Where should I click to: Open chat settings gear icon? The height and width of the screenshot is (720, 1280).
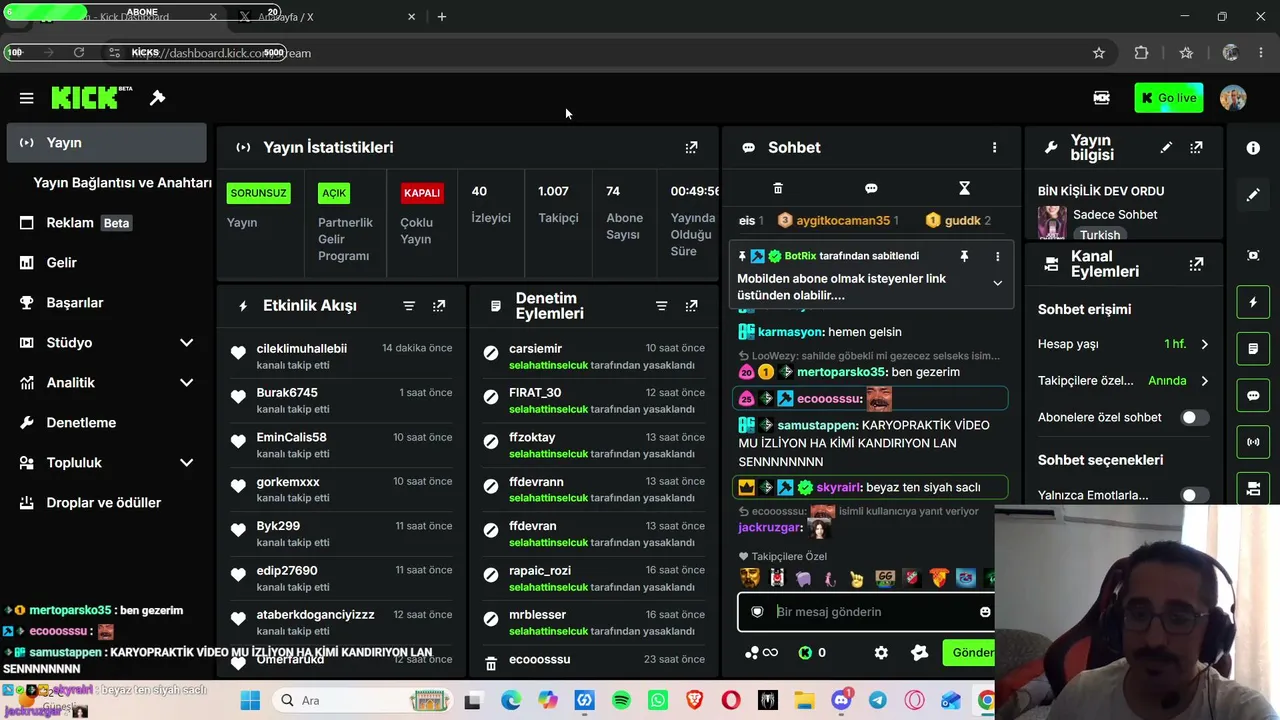[x=881, y=653]
